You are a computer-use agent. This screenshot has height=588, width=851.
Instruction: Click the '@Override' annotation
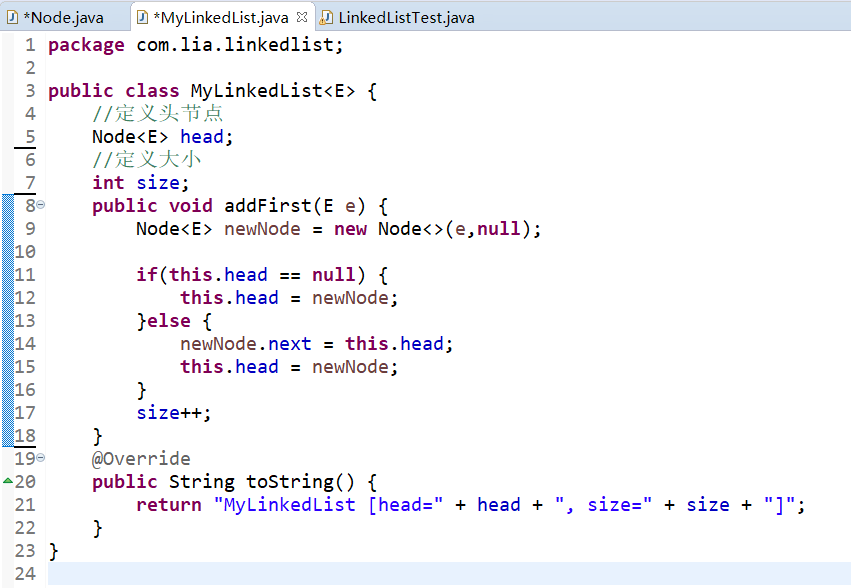click(141, 459)
